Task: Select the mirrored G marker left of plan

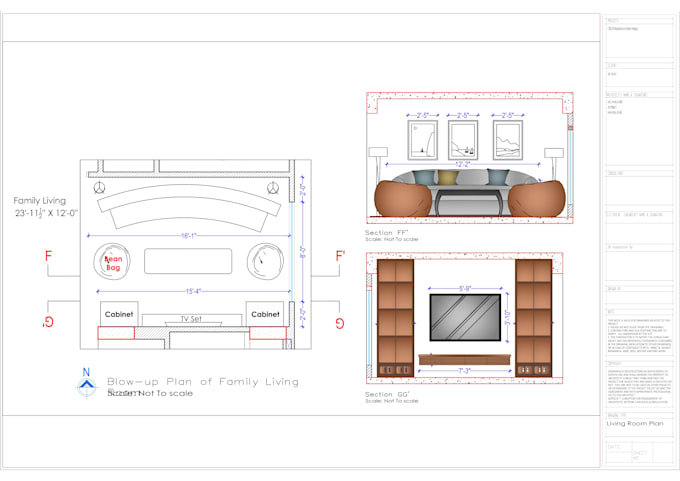Action: coord(48,322)
